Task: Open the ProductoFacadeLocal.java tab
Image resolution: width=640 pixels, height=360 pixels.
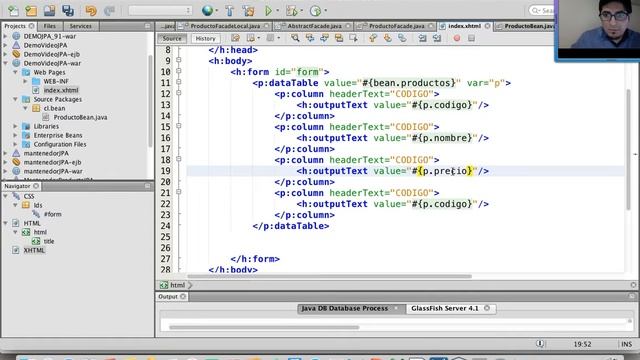Action: point(225,26)
